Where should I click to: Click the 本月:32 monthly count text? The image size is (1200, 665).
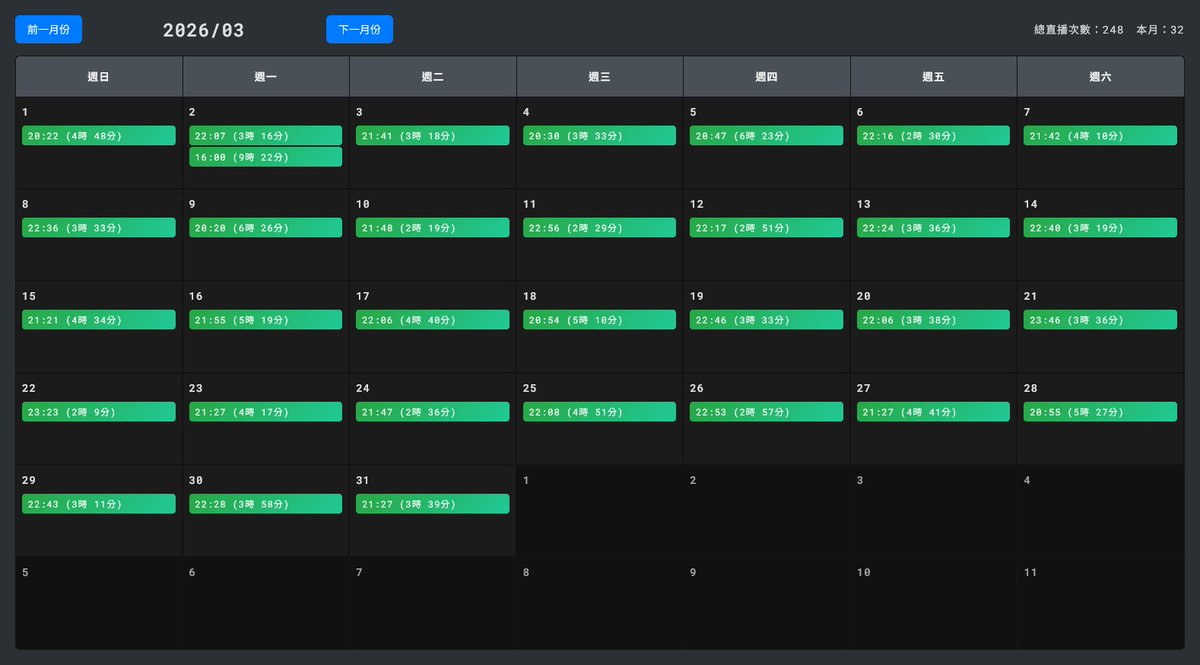coord(1160,31)
